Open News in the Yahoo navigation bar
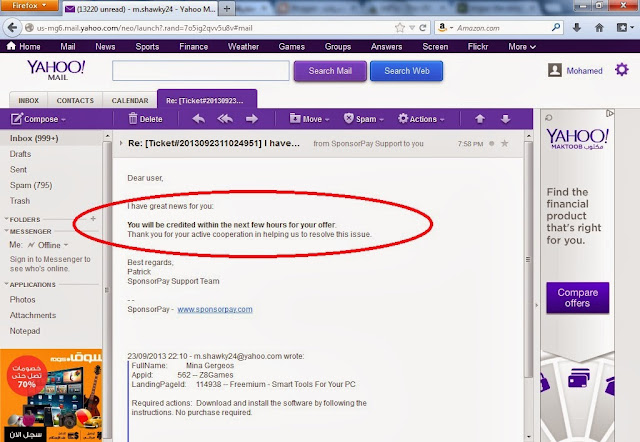 105,47
